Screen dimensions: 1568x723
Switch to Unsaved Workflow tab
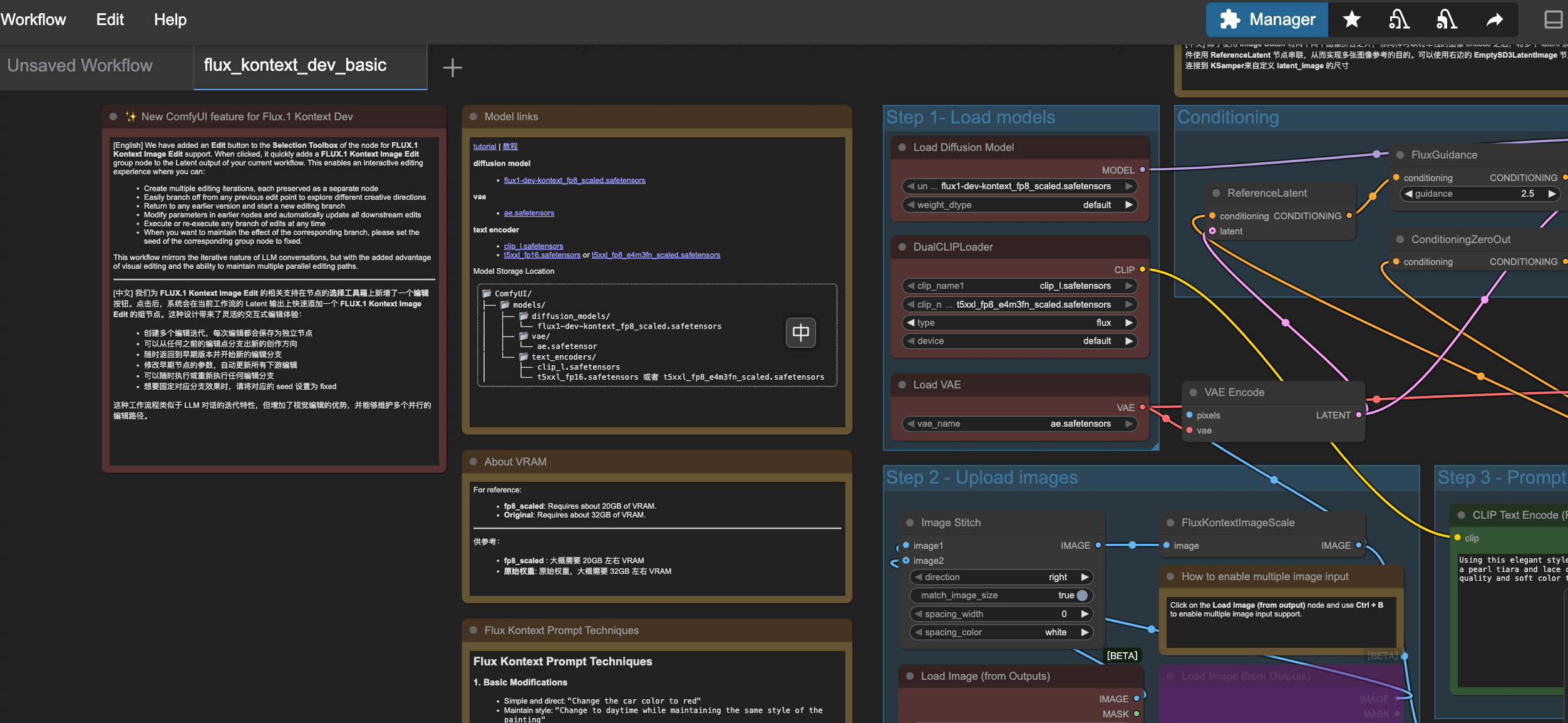(x=80, y=65)
